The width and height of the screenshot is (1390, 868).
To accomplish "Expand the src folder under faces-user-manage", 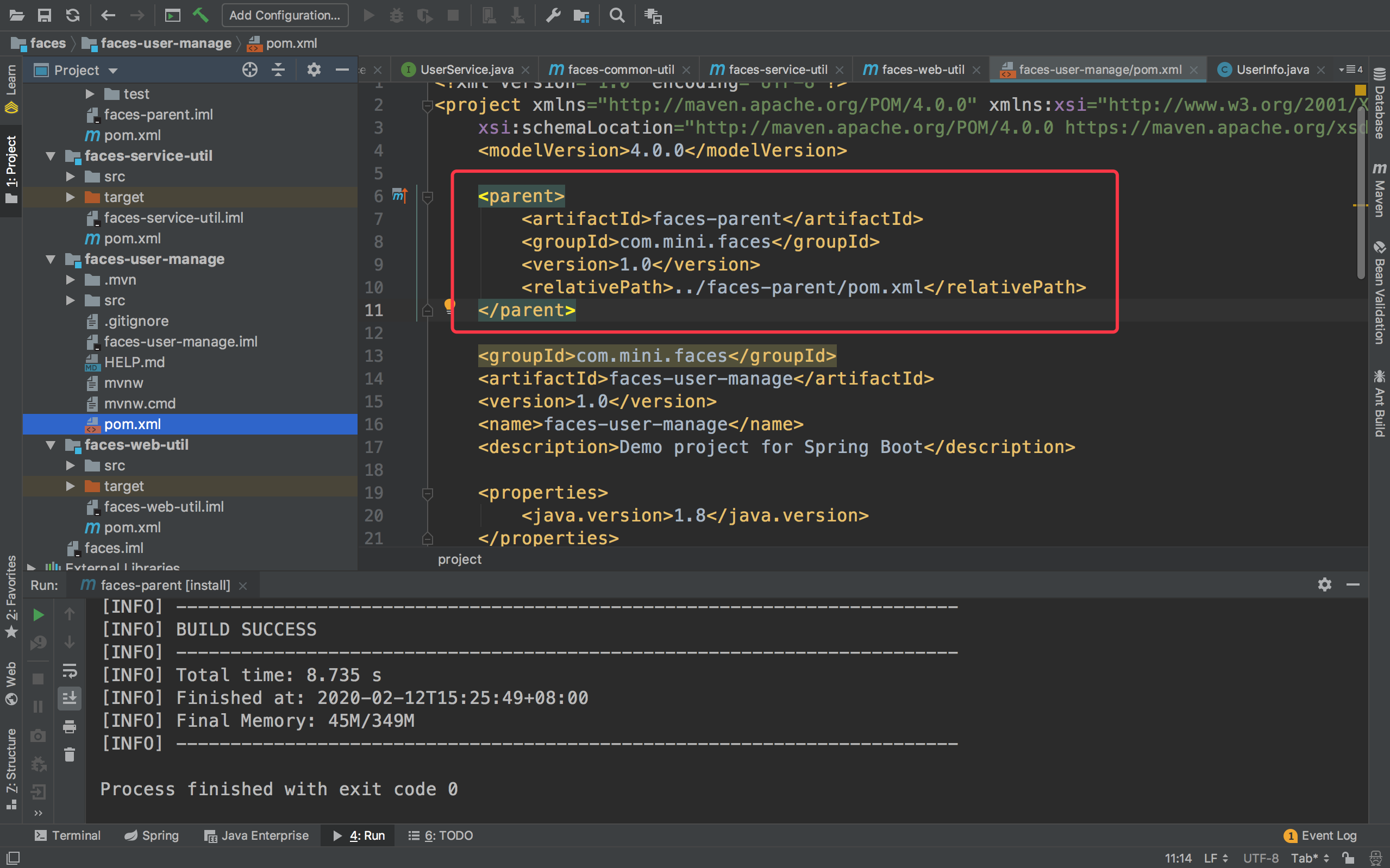I will point(71,300).
